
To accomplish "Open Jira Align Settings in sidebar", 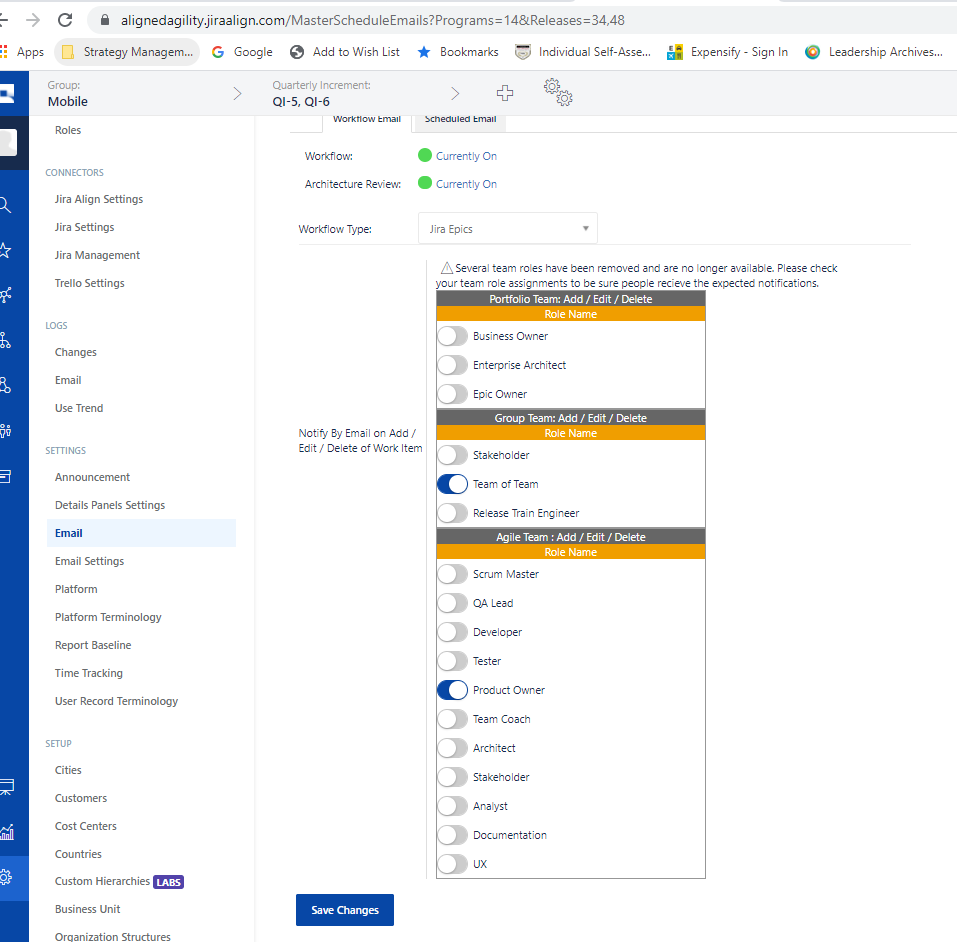I will click(99, 199).
